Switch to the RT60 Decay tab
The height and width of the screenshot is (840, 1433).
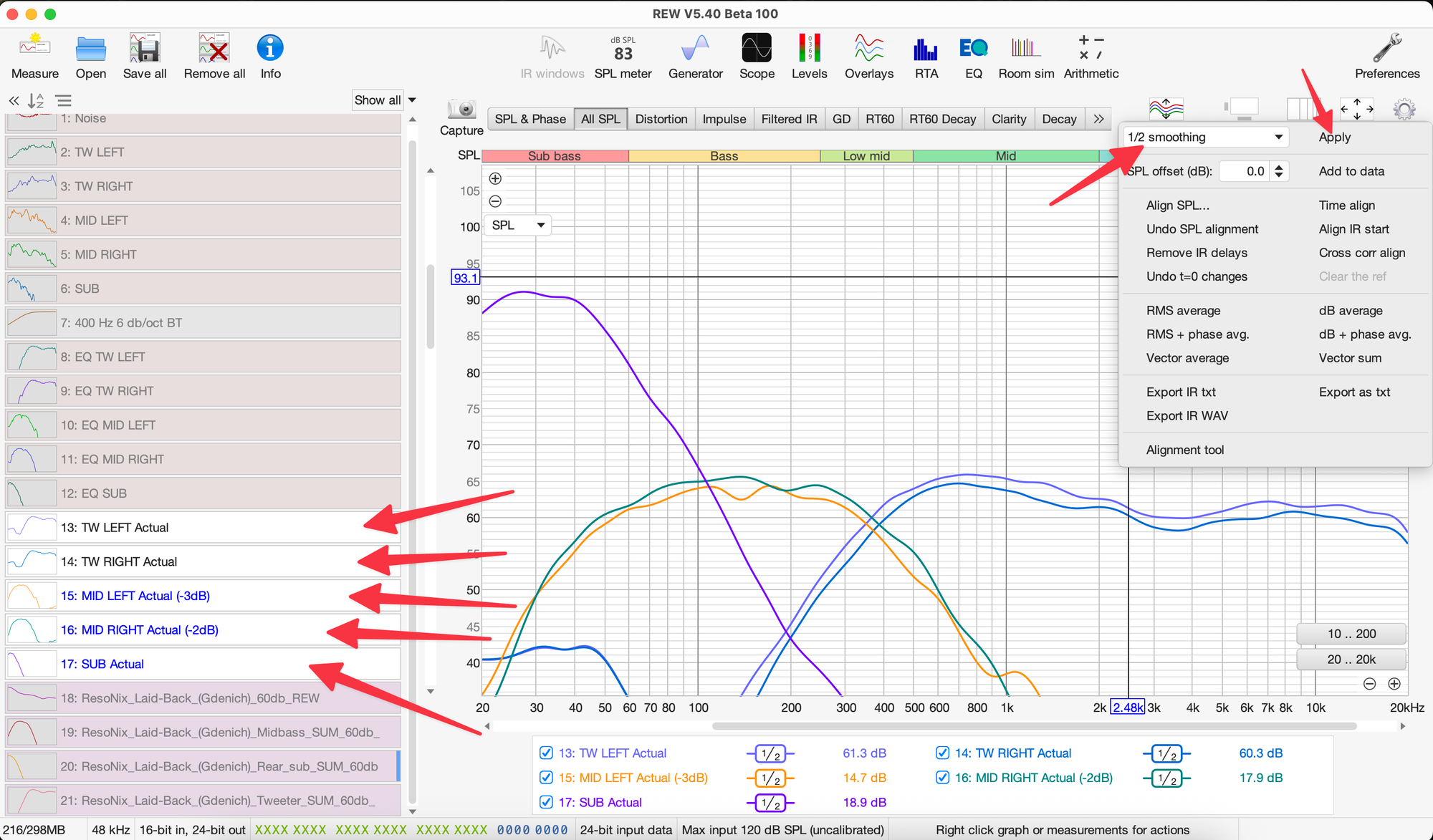coord(941,119)
